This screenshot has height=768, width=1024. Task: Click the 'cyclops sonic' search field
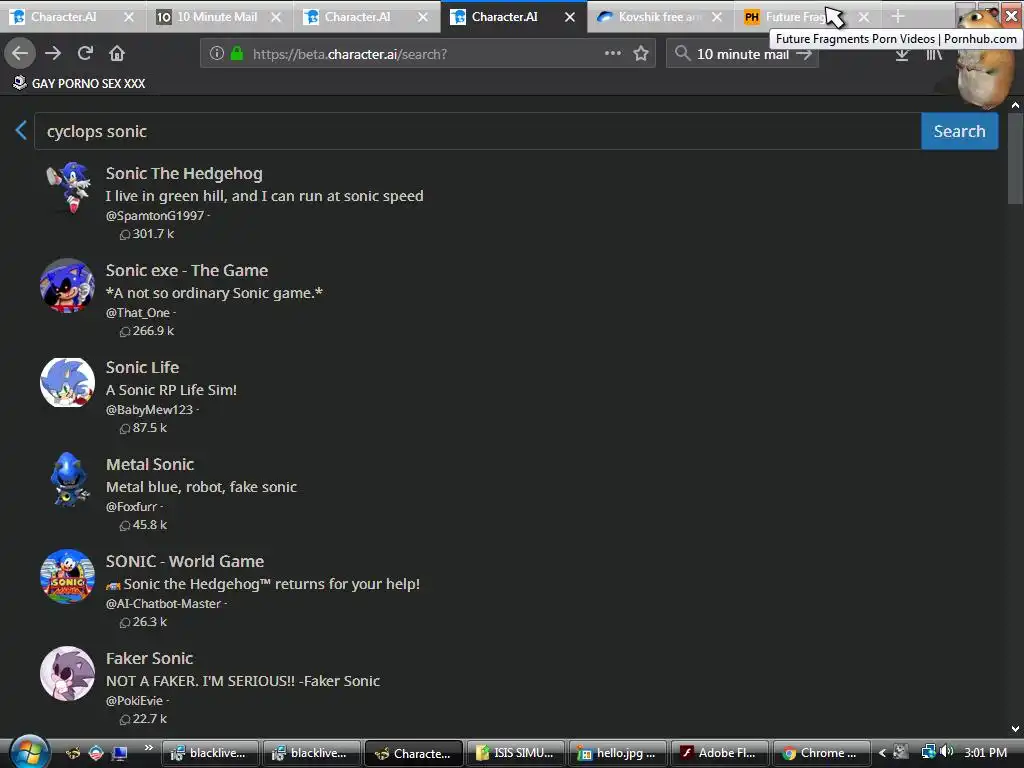(477, 131)
